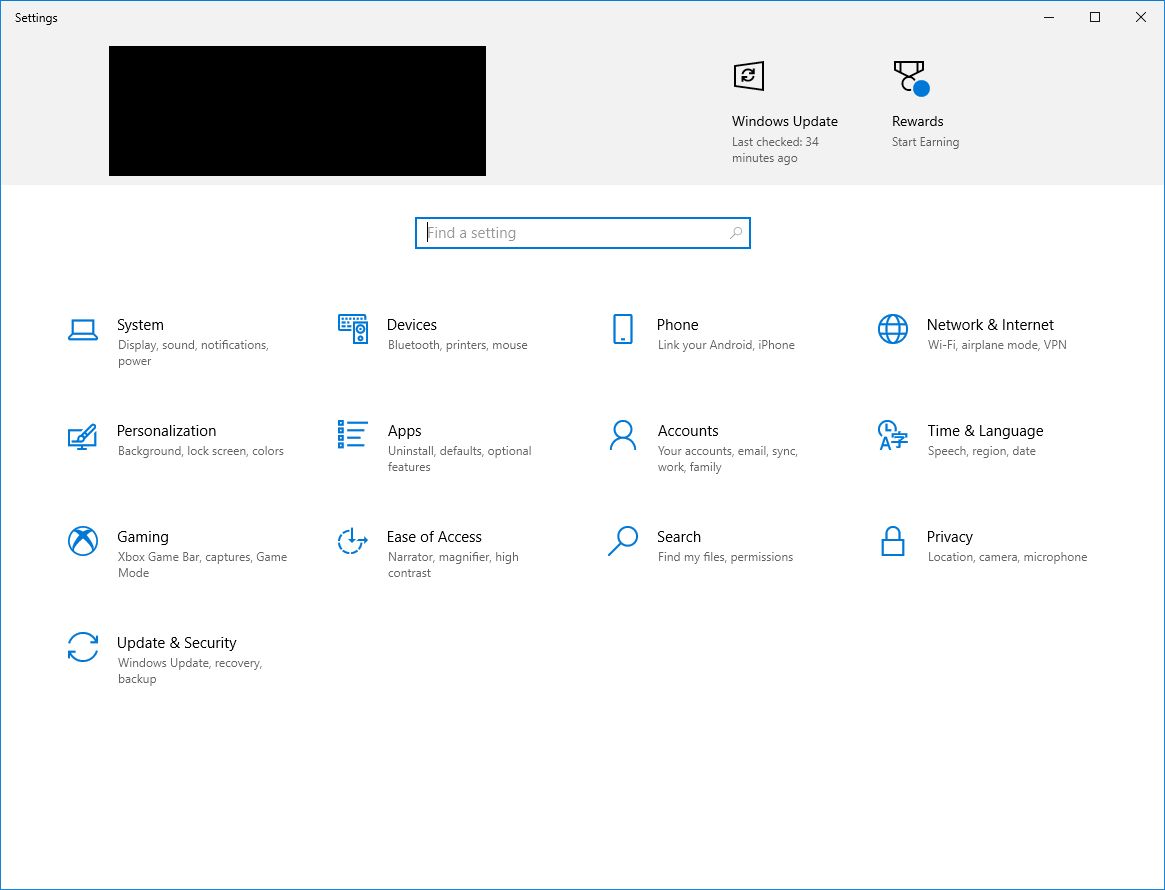Open the System laptop icon
The height and width of the screenshot is (890, 1165).
82,329
